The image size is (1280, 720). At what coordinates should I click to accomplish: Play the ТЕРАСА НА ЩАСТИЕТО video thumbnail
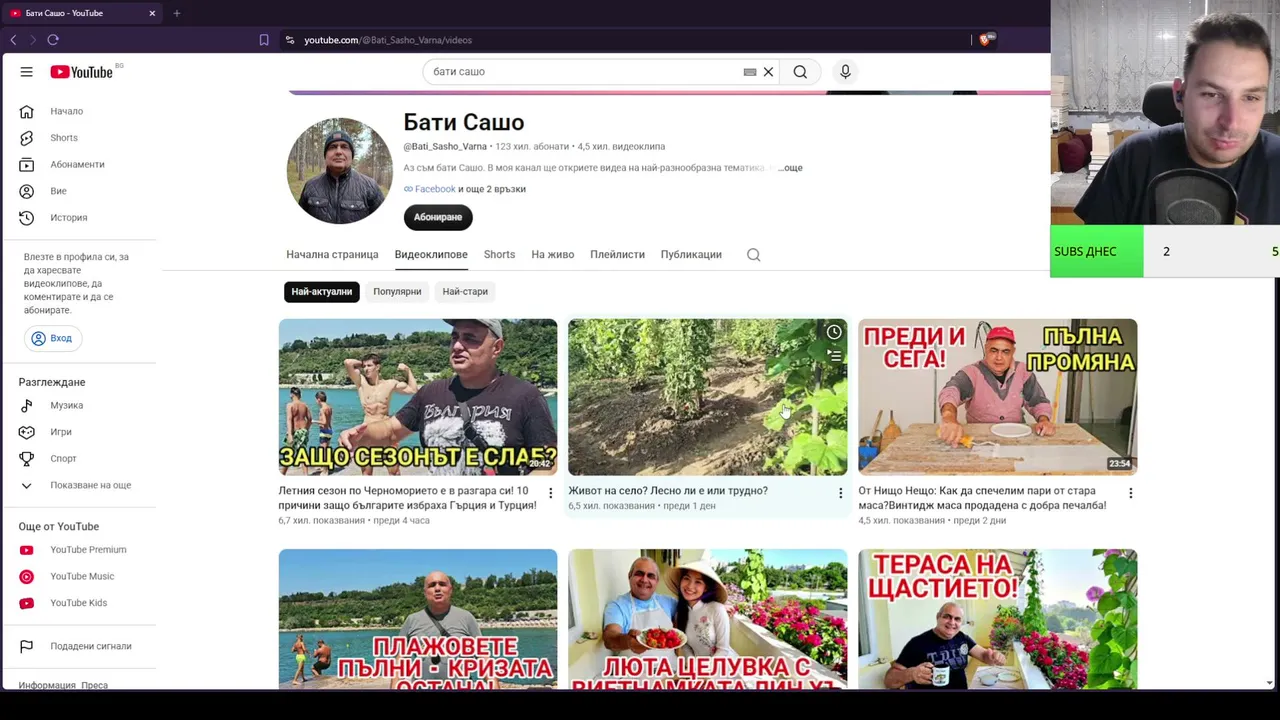tap(998, 619)
